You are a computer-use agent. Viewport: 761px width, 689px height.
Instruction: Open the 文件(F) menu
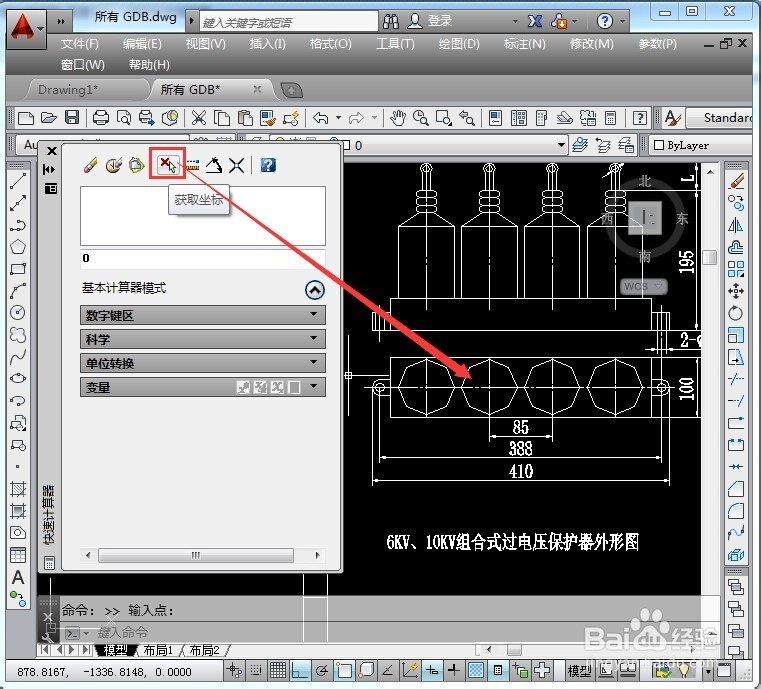point(80,44)
